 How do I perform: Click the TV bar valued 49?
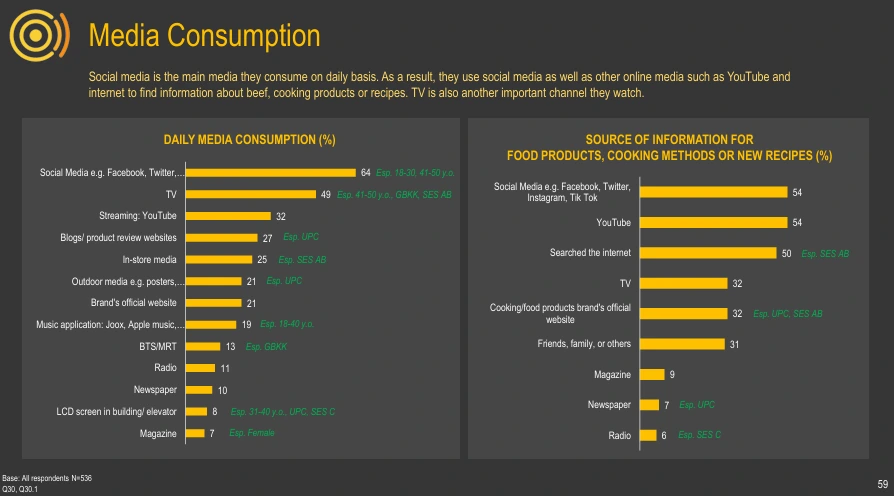click(252, 194)
